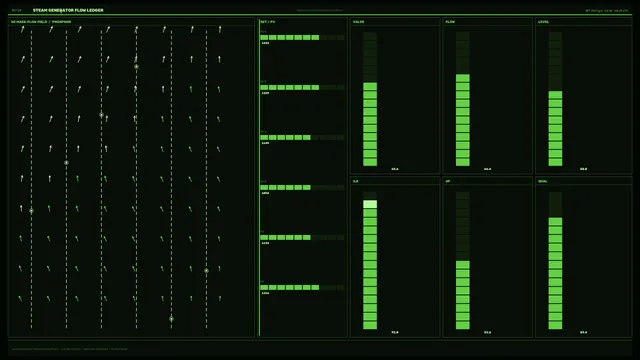Viewport: 640px width, 360px height.
Task: Select circle marker on the second dashed flow line
Action: 67,163
